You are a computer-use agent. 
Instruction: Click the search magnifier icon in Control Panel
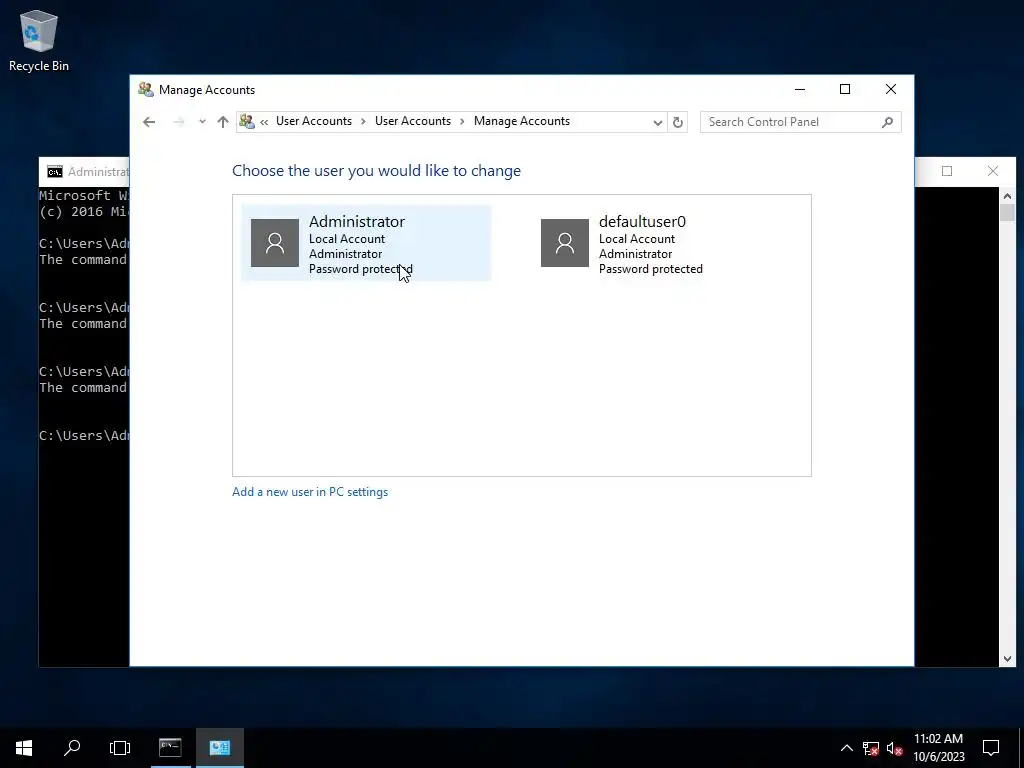(x=887, y=122)
